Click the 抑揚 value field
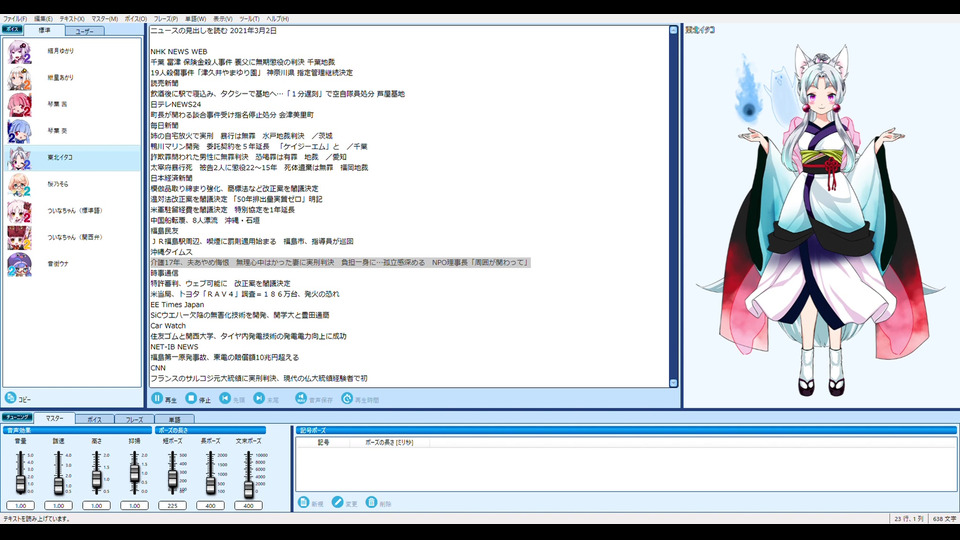The width and height of the screenshot is (960, 540). pos(134,506)
